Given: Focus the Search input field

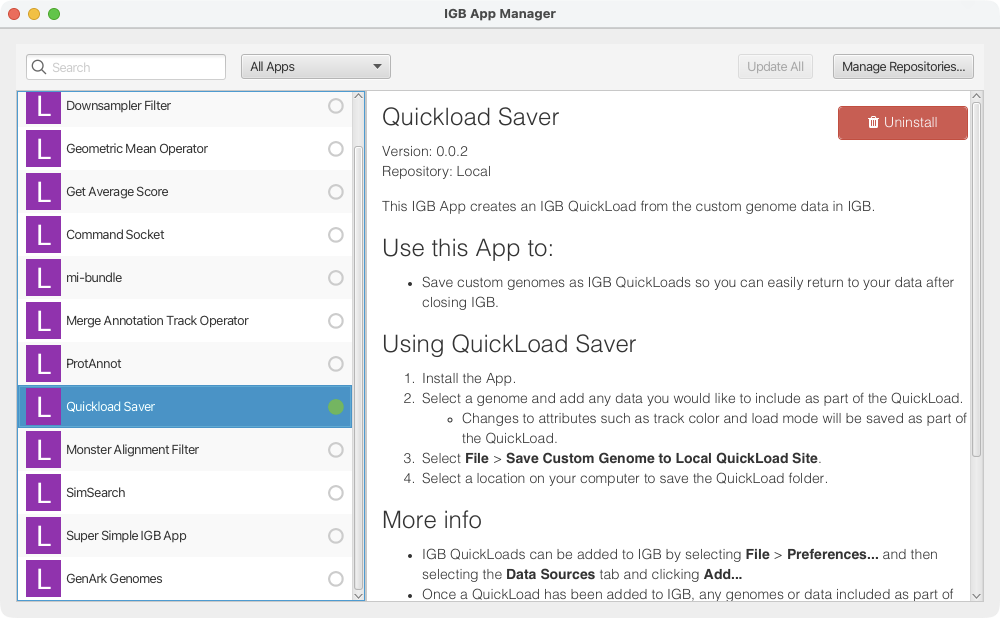Looking at the screenshot, I should point(135,67).
